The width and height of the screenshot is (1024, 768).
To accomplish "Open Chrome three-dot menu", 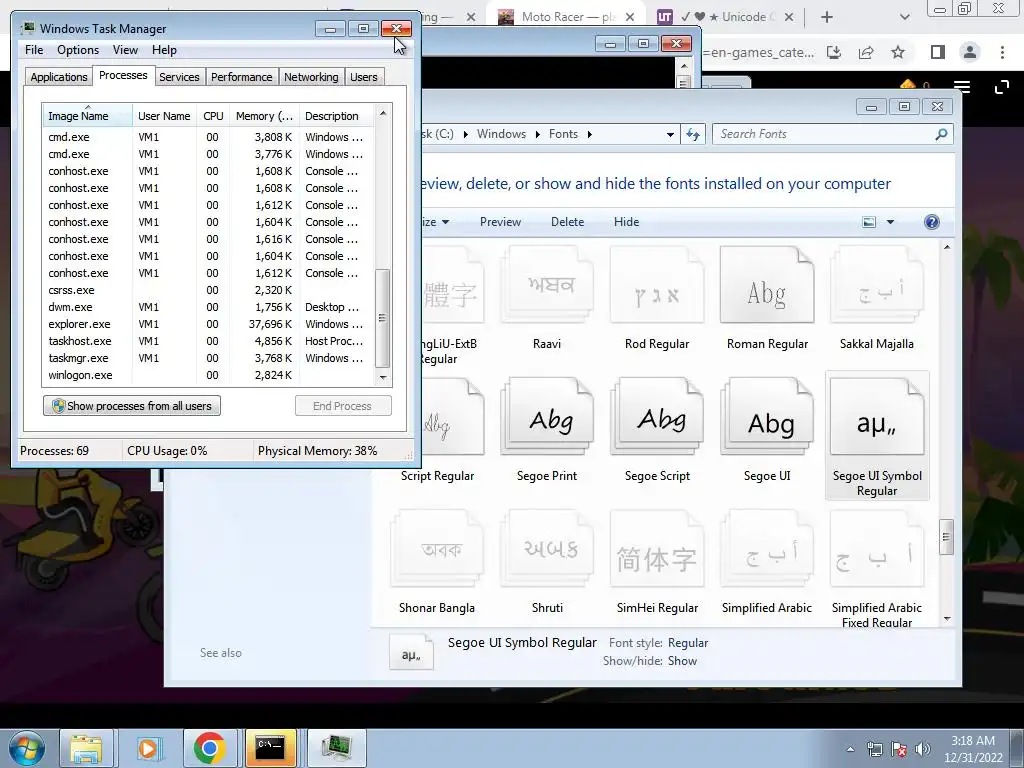I will pos(1002,52).
